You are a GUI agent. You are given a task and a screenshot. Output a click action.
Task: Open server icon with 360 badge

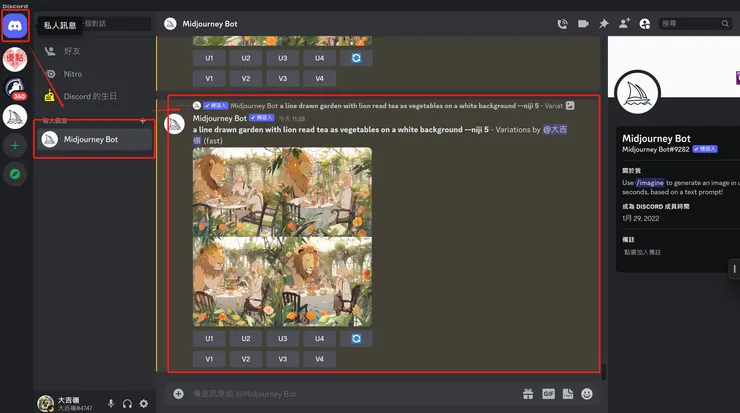[15, 89]
